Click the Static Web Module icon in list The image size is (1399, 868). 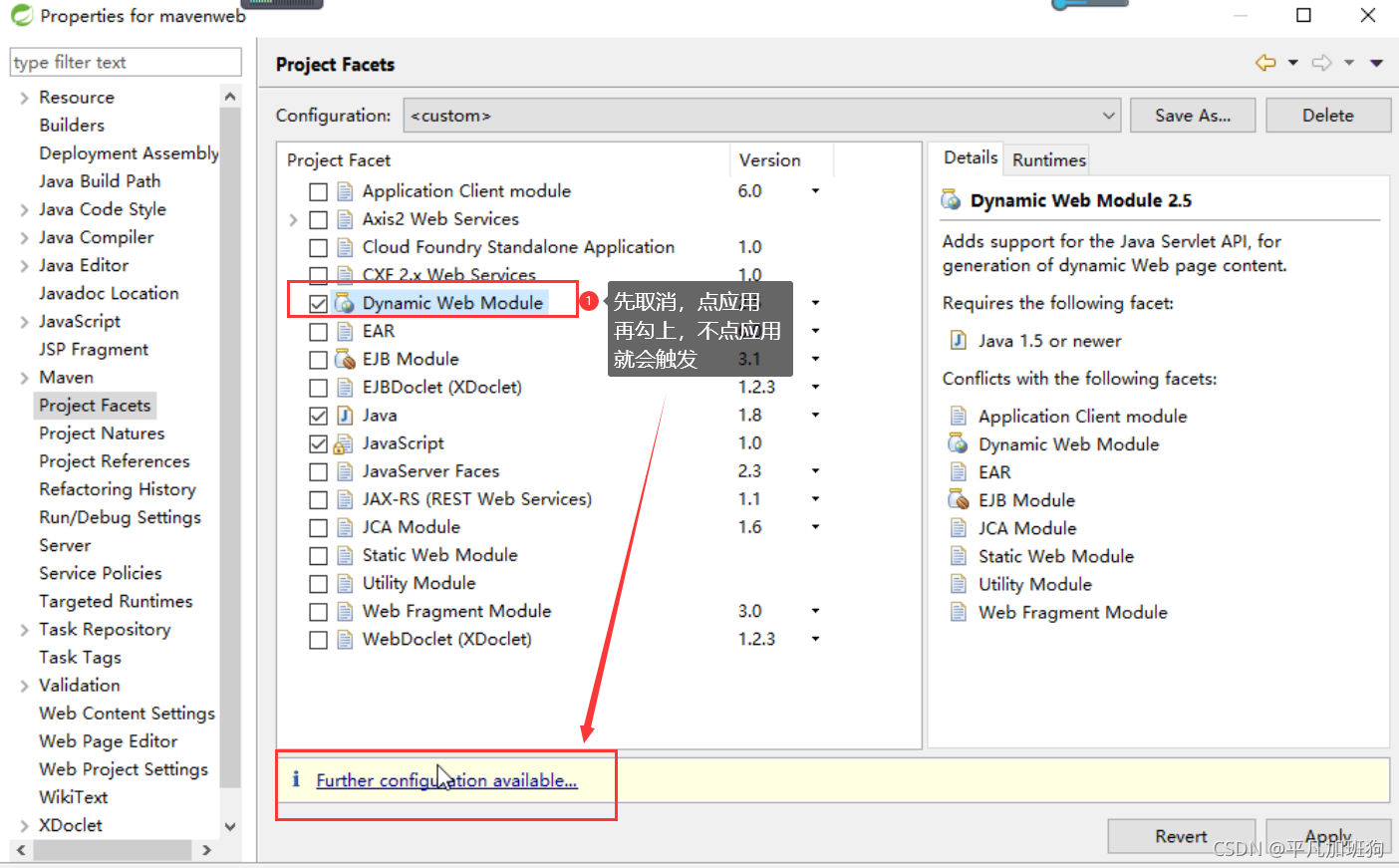(x=345, y=555)
